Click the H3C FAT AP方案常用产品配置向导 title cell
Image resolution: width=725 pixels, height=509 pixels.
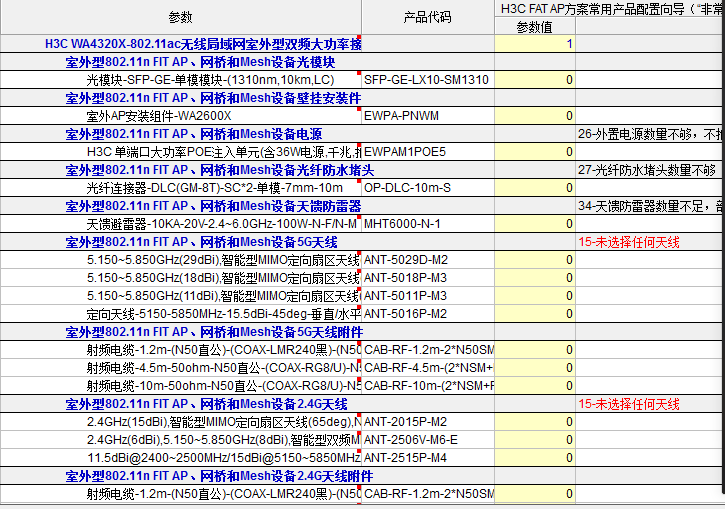point(609,9)
